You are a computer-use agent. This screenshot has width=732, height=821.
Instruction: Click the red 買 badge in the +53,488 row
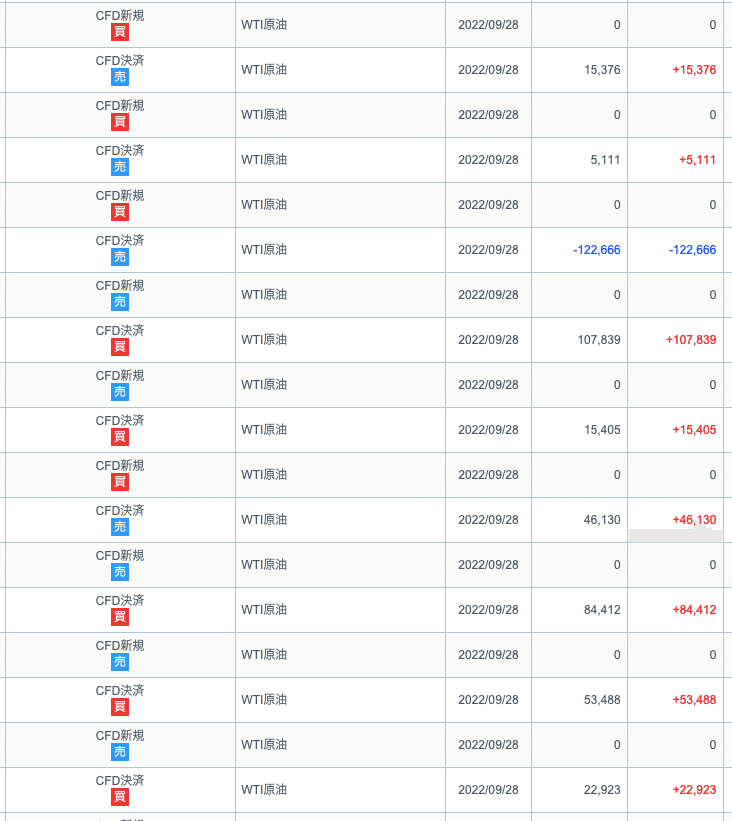(x=120, y=707)
